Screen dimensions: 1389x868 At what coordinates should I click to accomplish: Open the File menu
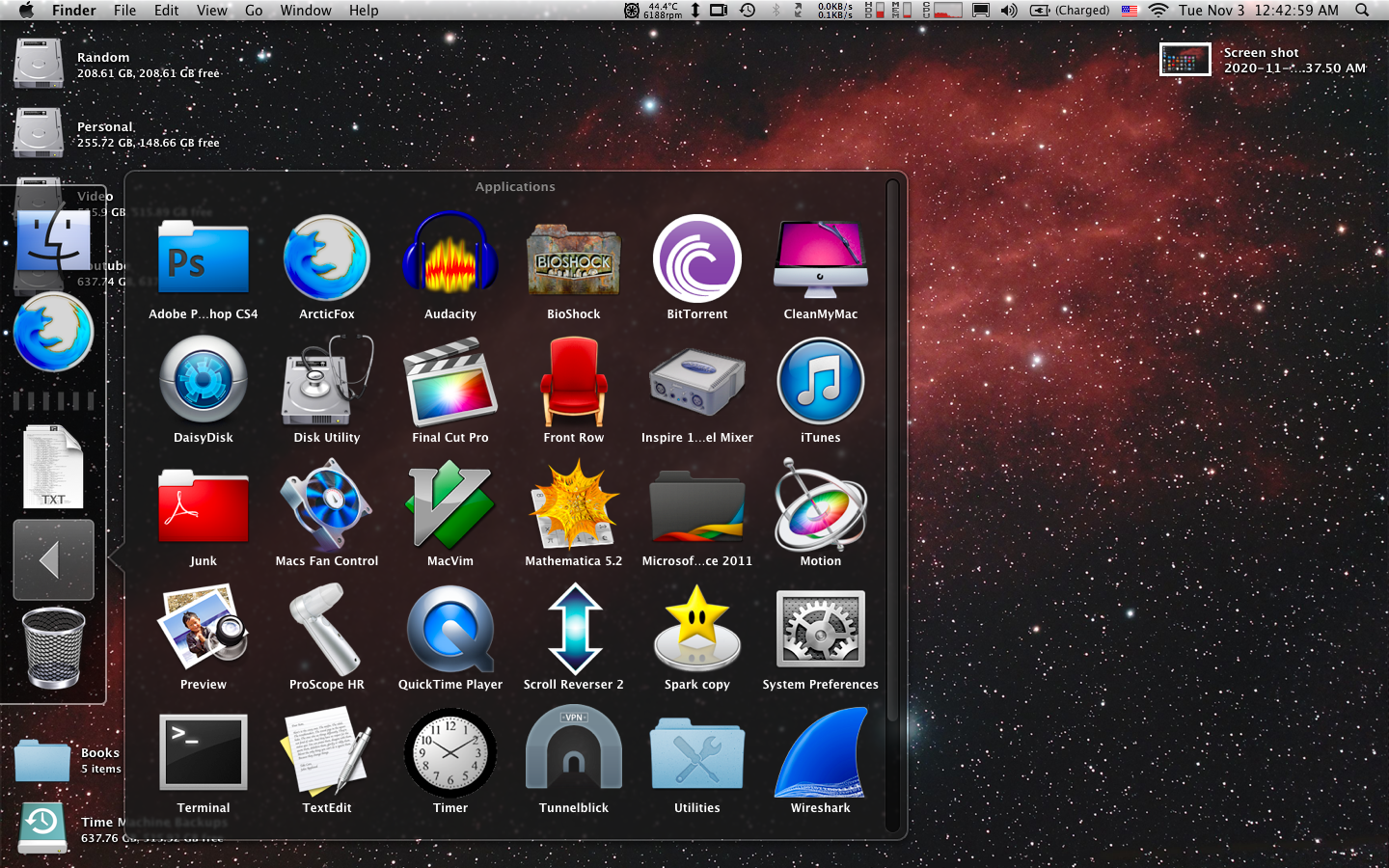(x=125, y=11)
